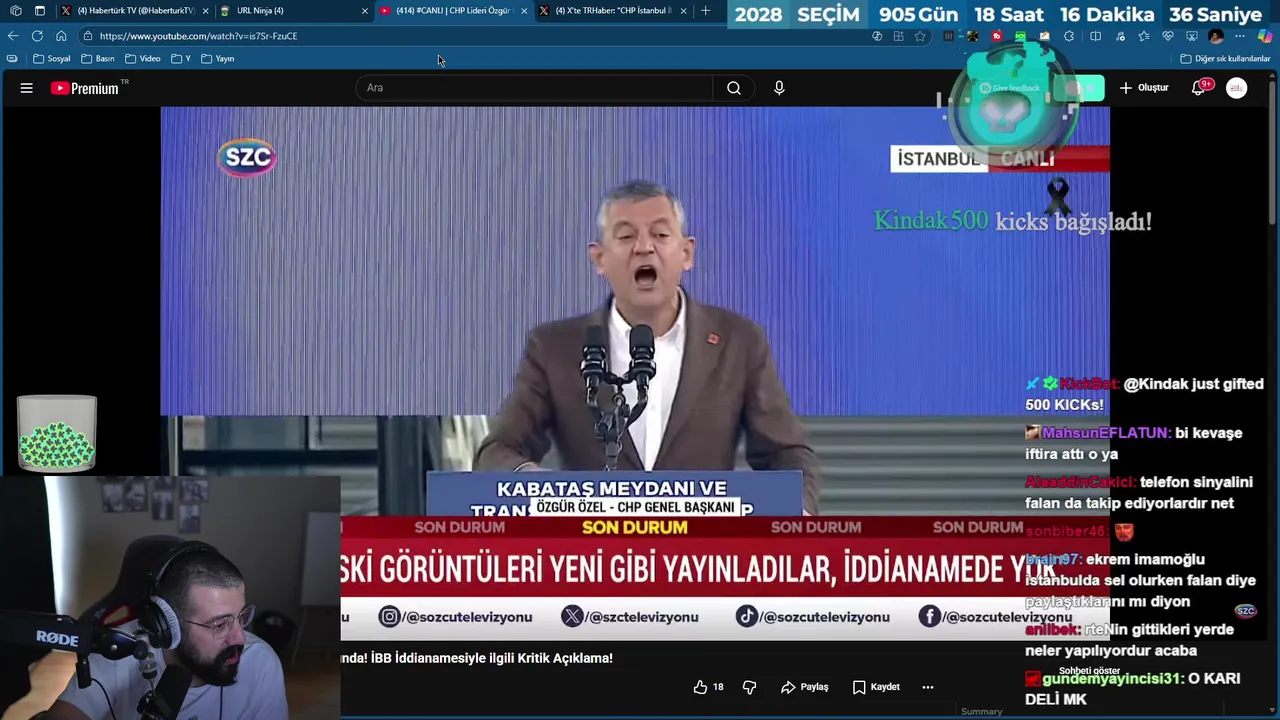Image resolution: width=1280 pixels, height=720 pixels.
Task: Open workspaces icon in browser title bar
Action: [16, 11]
